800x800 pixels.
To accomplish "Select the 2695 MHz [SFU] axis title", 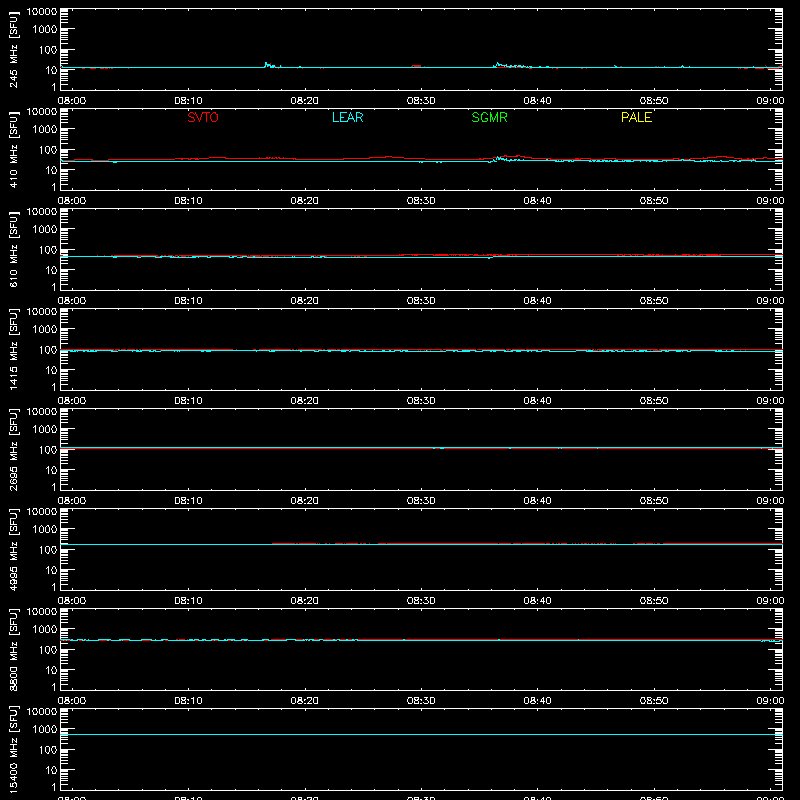I will tap(13, 449).
